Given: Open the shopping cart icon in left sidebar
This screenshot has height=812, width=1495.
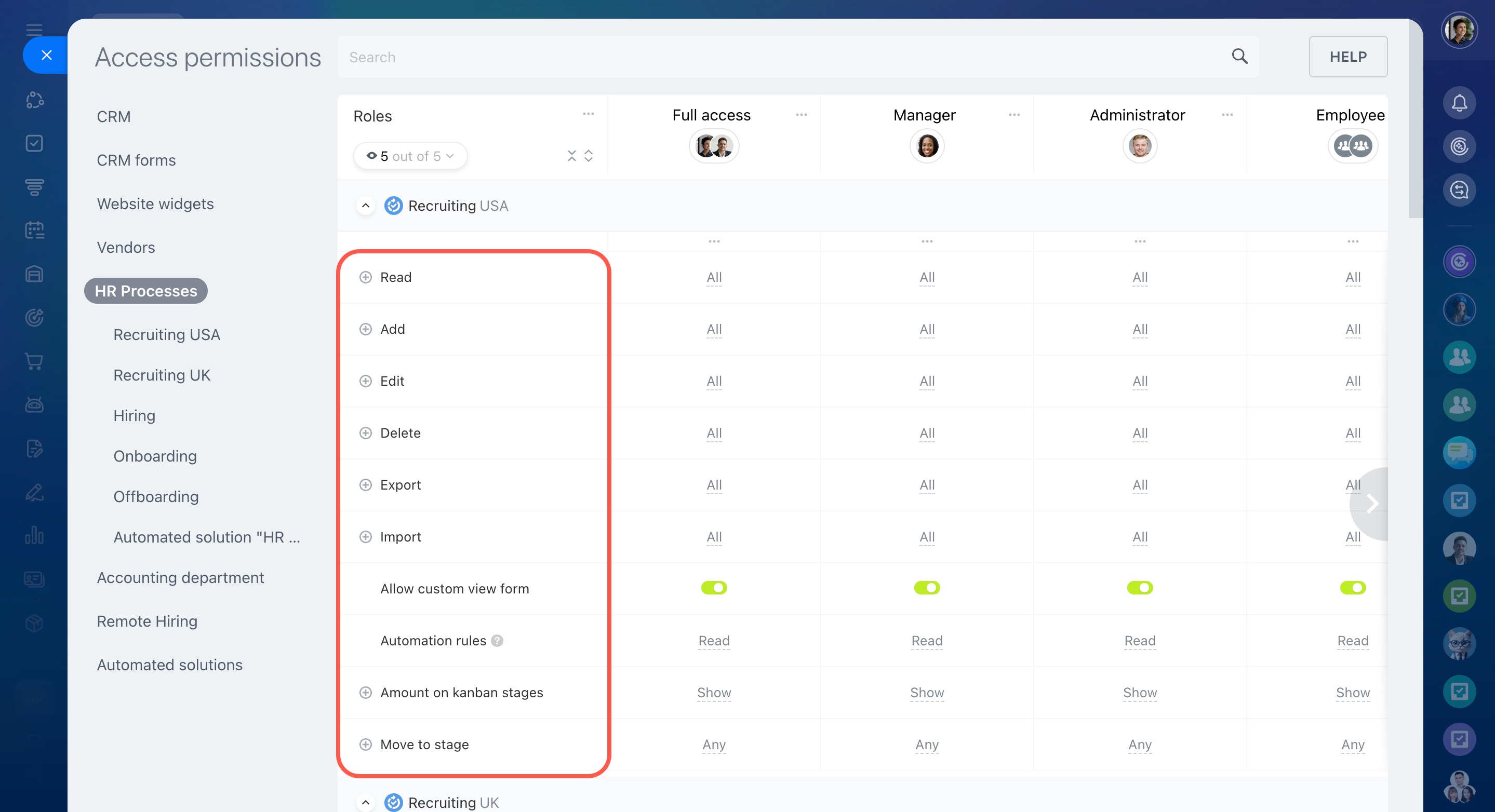Looking at the screenshot, I should 34,361.
